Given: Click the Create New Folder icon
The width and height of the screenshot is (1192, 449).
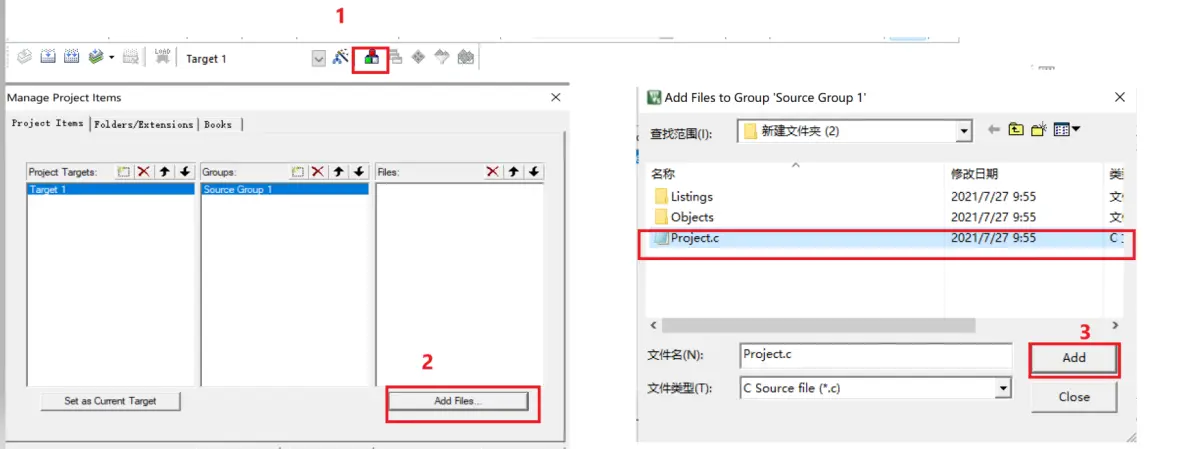Looking at the screenshot, I should [1039, 129].
